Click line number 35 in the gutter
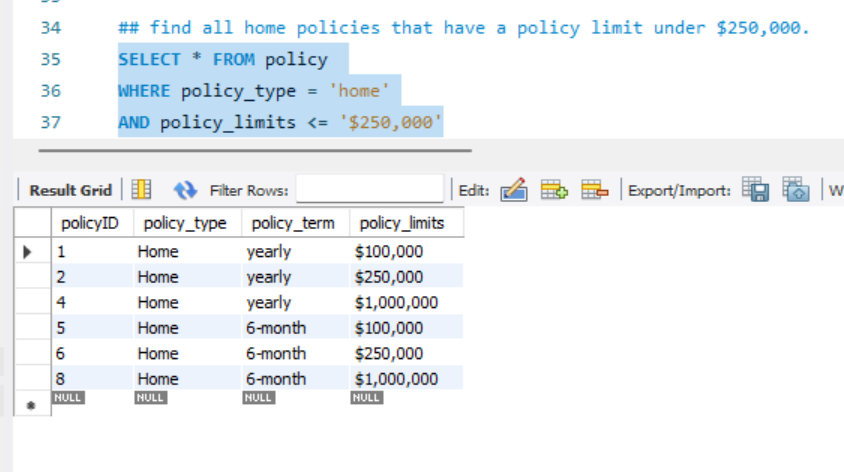 pos(51,59)
